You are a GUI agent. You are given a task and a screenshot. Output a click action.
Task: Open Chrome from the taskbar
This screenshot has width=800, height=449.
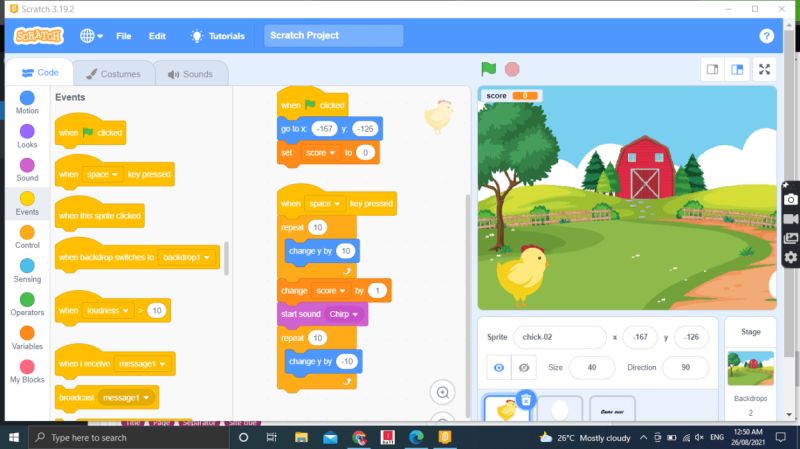pyautogui.click(x=359, y=437)
